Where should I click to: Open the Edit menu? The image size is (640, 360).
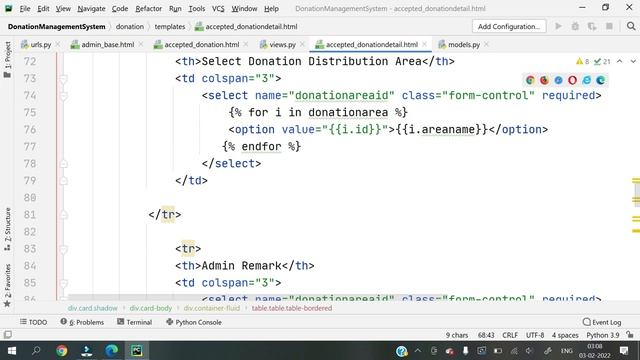pos(43,8)
